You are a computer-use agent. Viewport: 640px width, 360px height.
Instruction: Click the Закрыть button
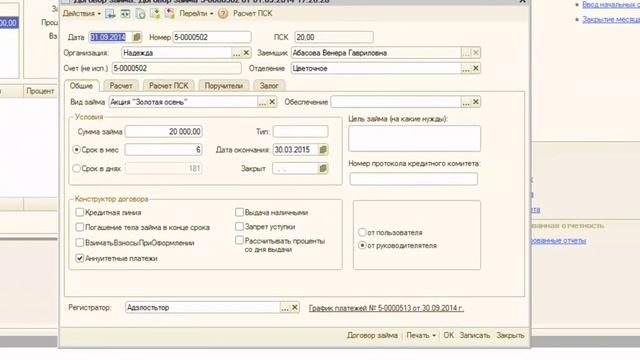pyautogui.click(x=510, y=335)
